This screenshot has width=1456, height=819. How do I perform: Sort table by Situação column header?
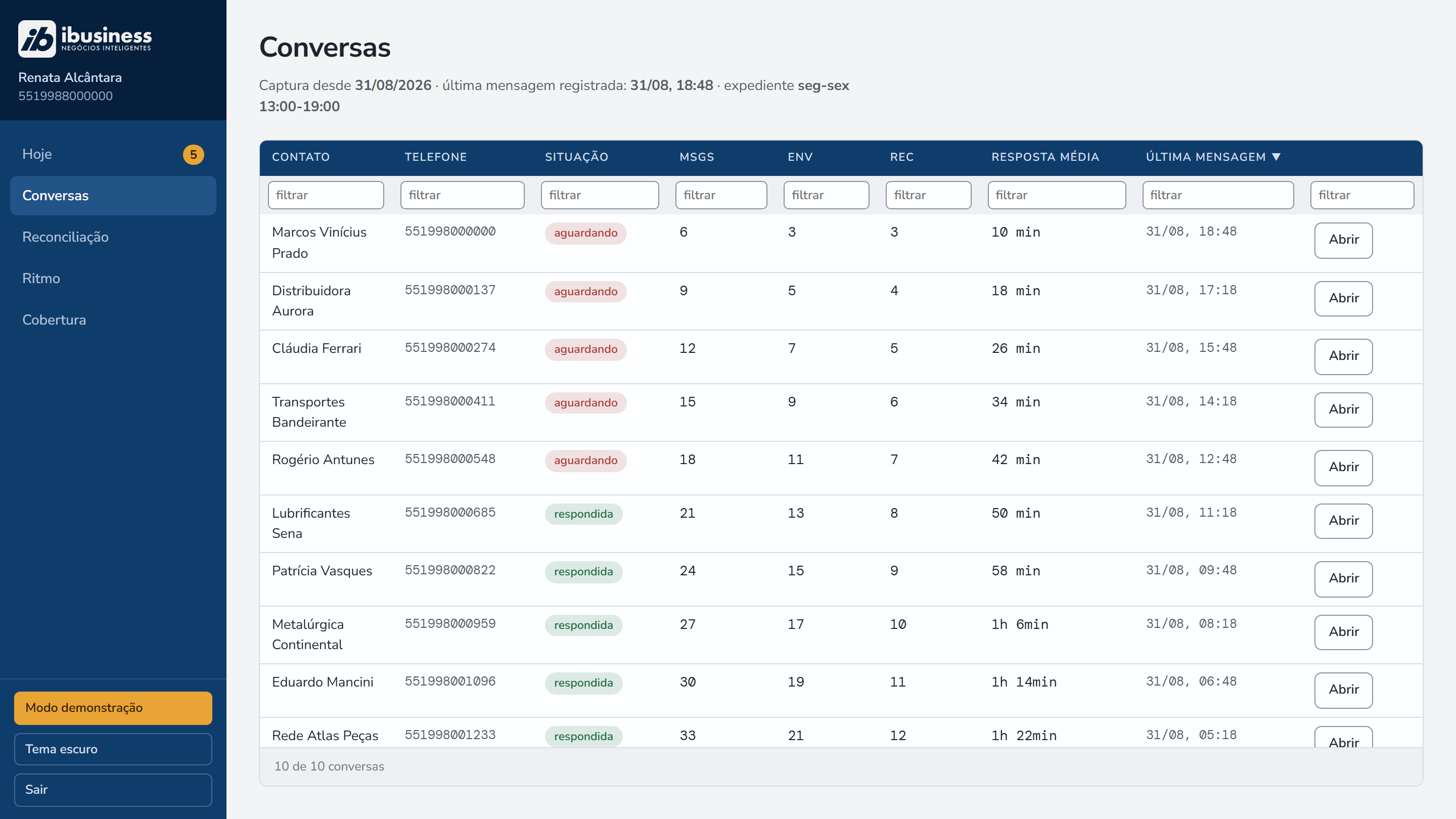[x=576, y=157]
